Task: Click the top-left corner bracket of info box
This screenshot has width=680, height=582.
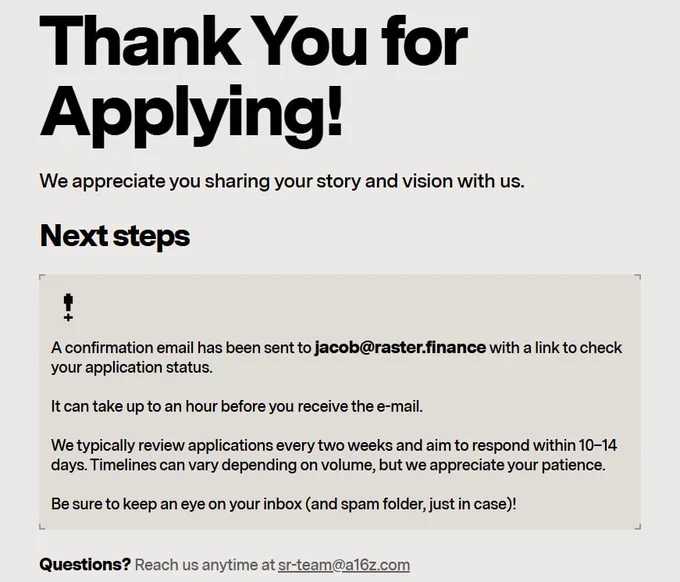Action: click(42, 277)
